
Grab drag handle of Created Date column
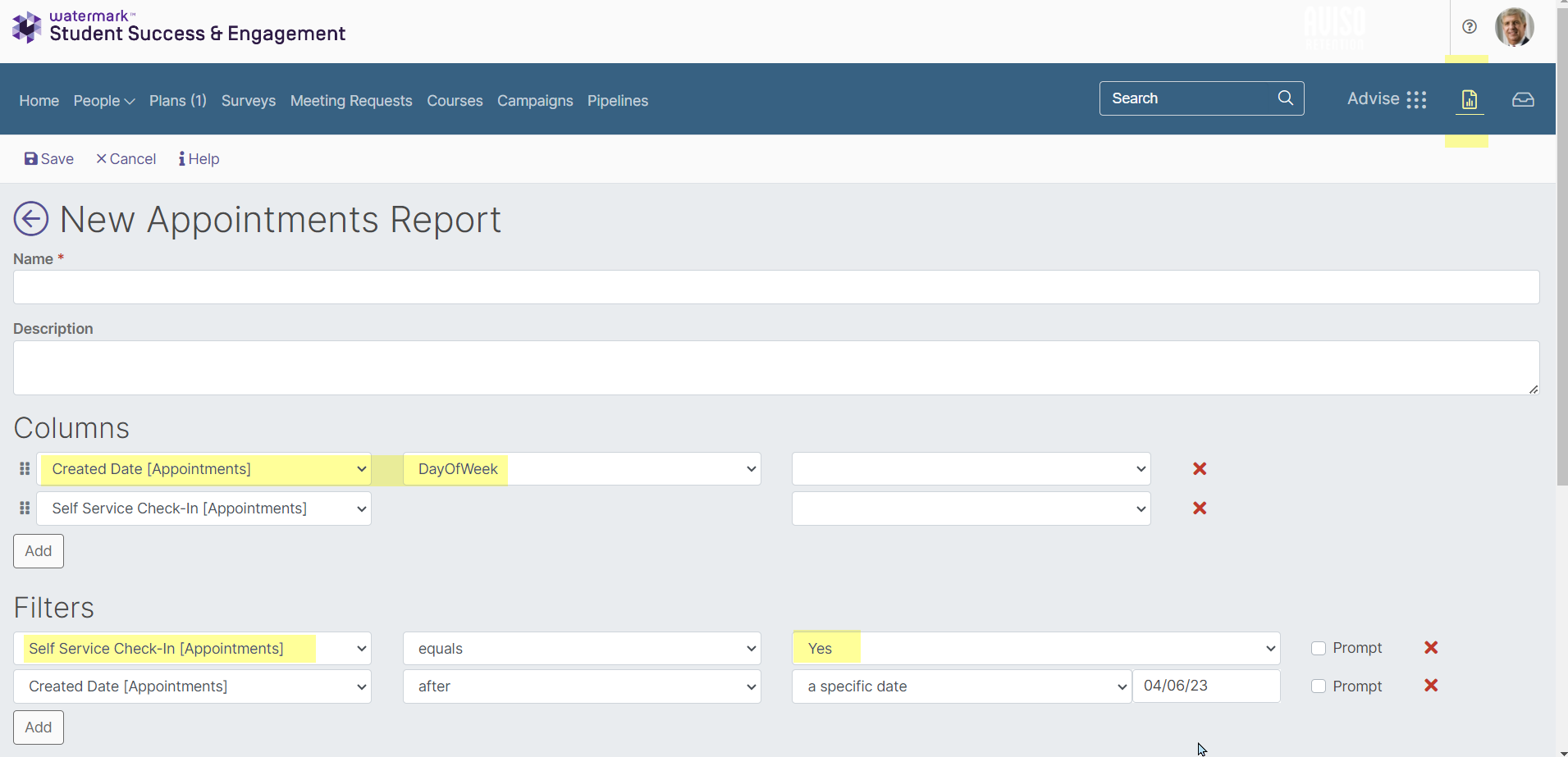coord(25,469)
